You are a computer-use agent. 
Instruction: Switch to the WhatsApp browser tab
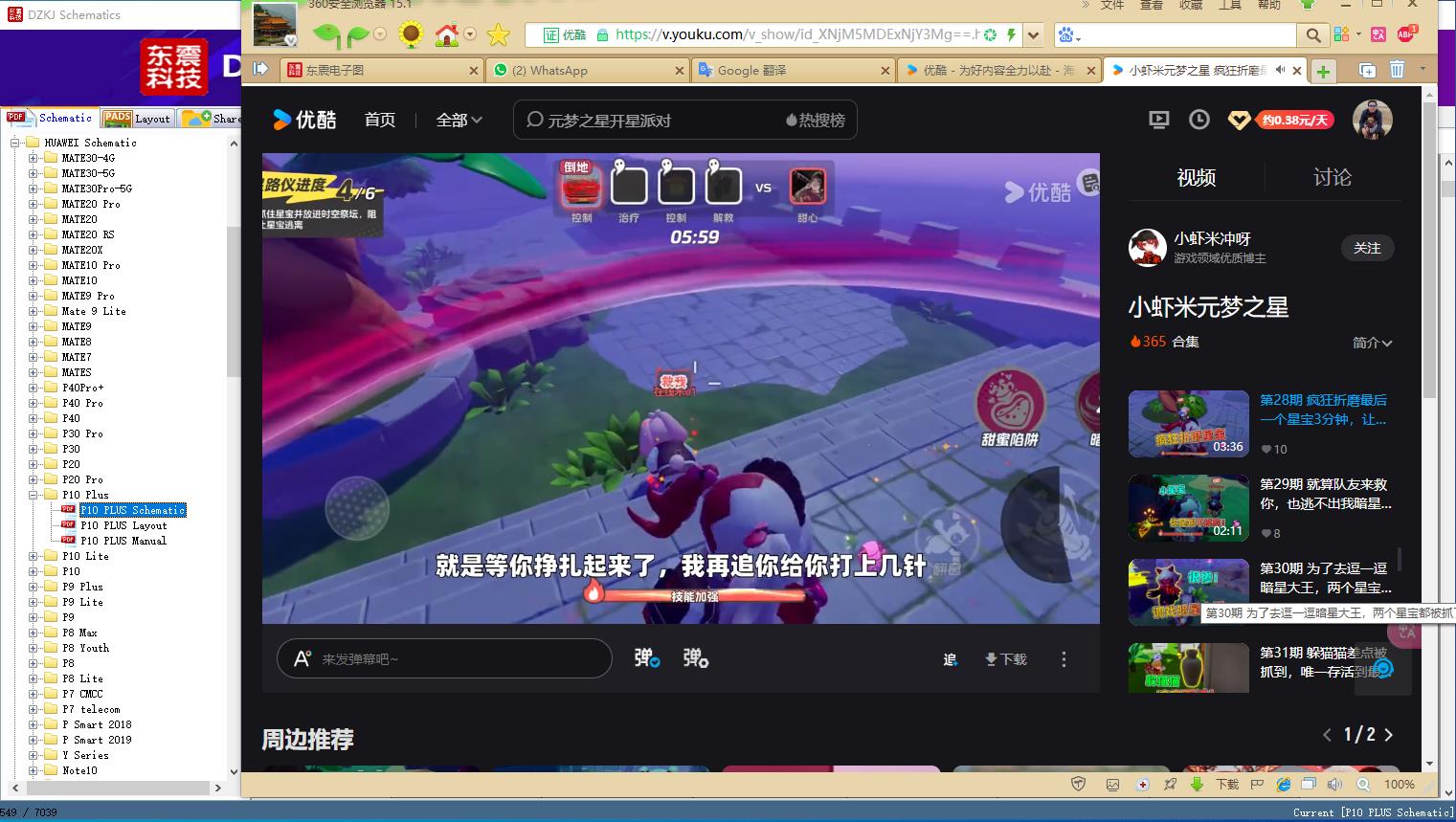click(587, 70)
